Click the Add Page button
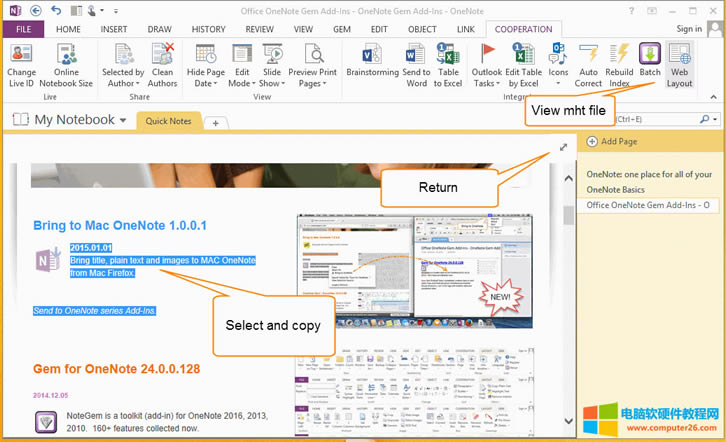This screenshot has width=726, height=442. coord(612,142)
